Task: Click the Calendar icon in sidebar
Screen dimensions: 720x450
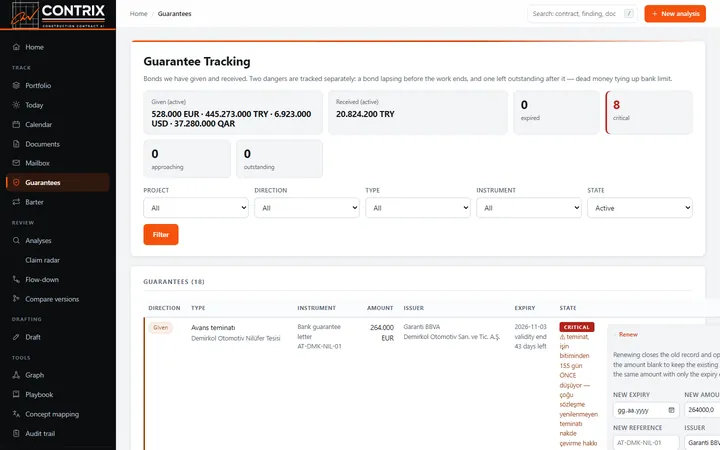Action: [16, 124]
